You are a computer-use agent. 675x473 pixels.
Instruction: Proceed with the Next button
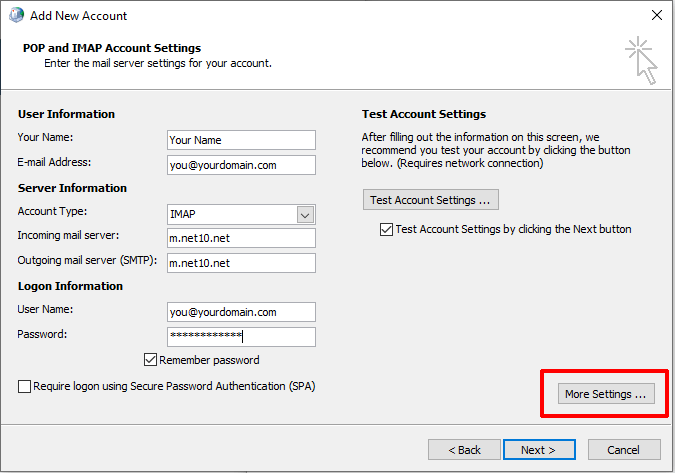[x=539, y=450]
